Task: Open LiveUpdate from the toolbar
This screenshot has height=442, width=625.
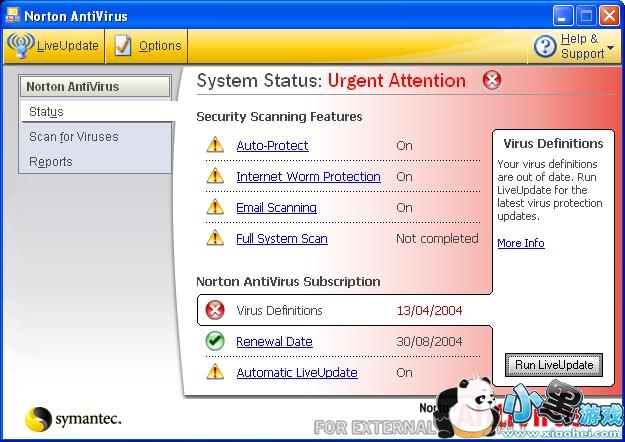Action: (54, 46)
